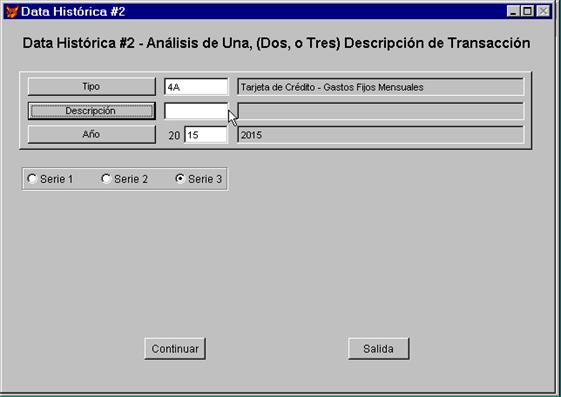
Task: Click the Data Histórica #2 heading text
Action: [276, 43]
